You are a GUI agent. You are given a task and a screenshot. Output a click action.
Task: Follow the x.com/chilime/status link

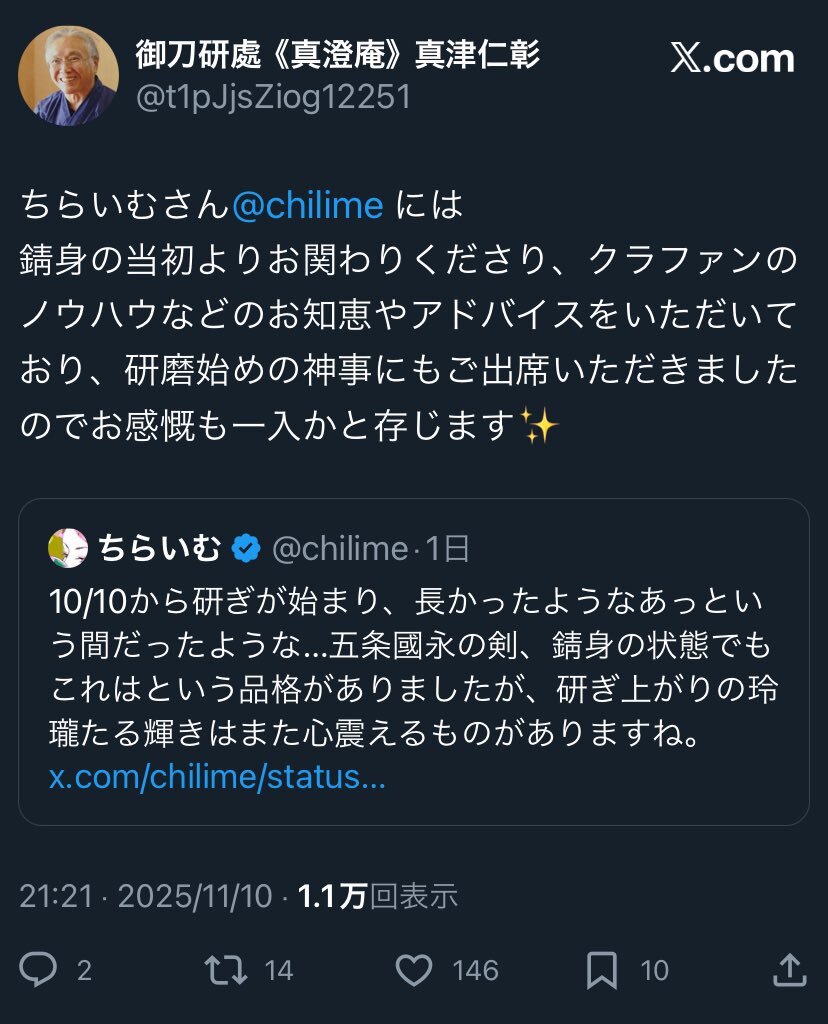(217, 777)
